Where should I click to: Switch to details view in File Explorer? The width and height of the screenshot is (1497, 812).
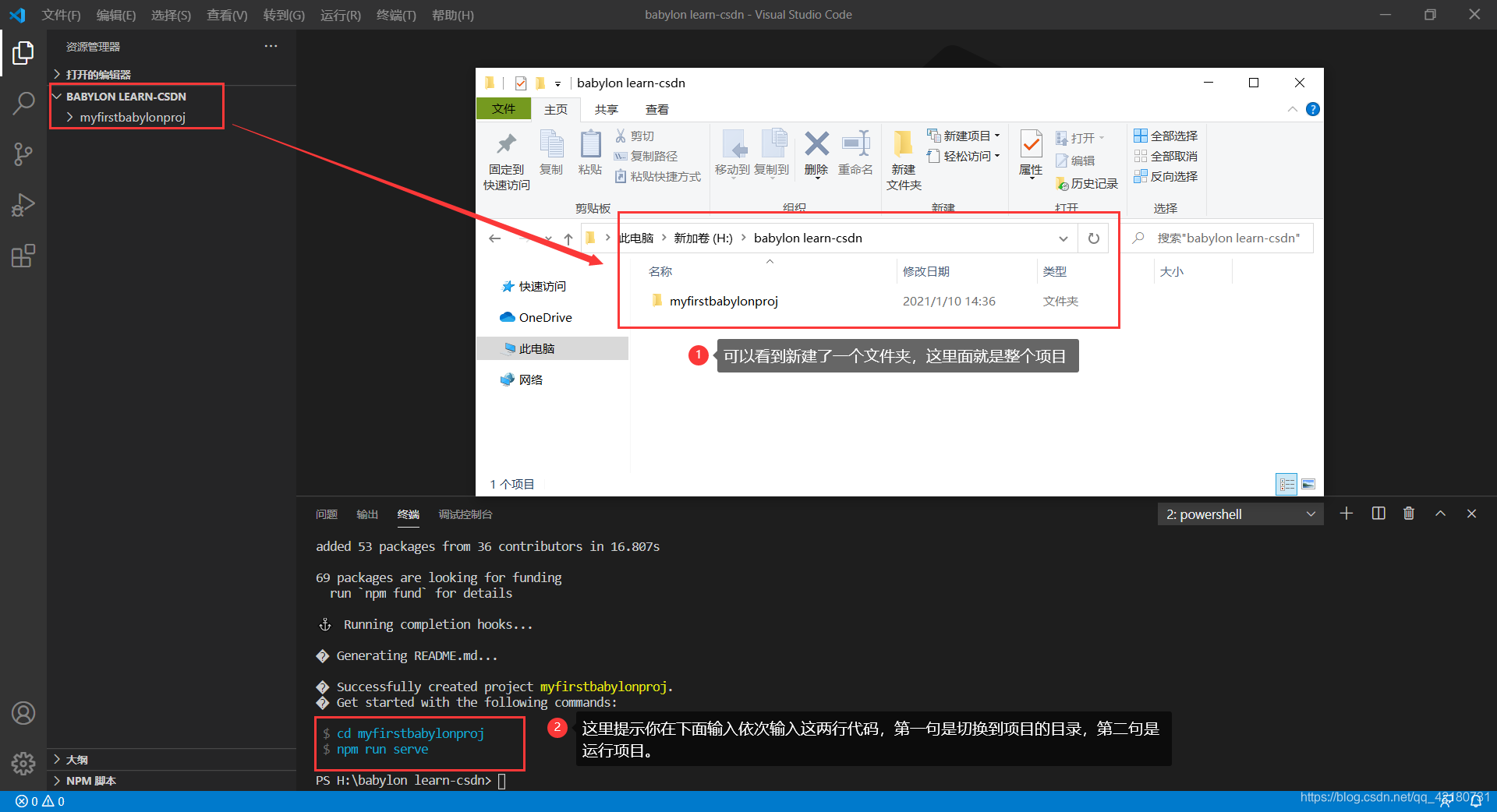tap(1286, 484)
